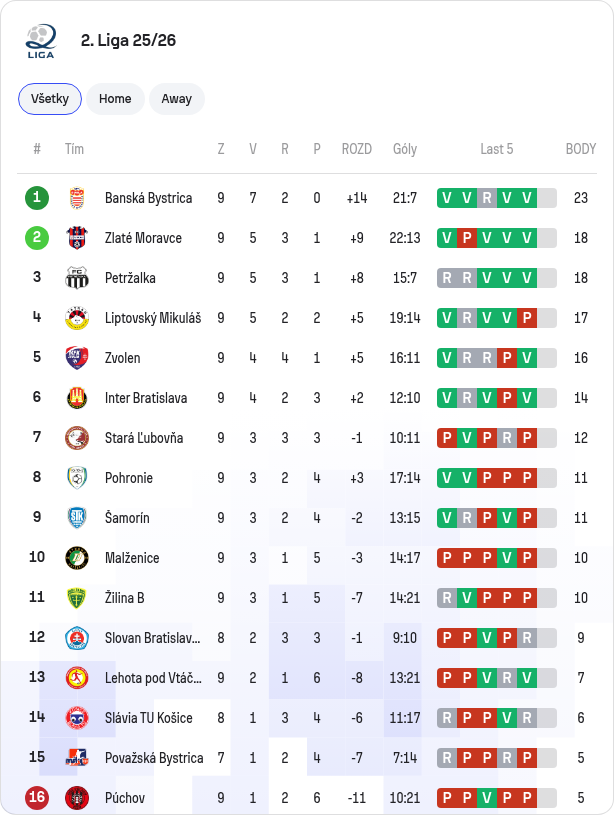Click Banská Bystrica's grey R draw badge
Viewport: 614px width, 815px height.
click(x=487, y=198)
